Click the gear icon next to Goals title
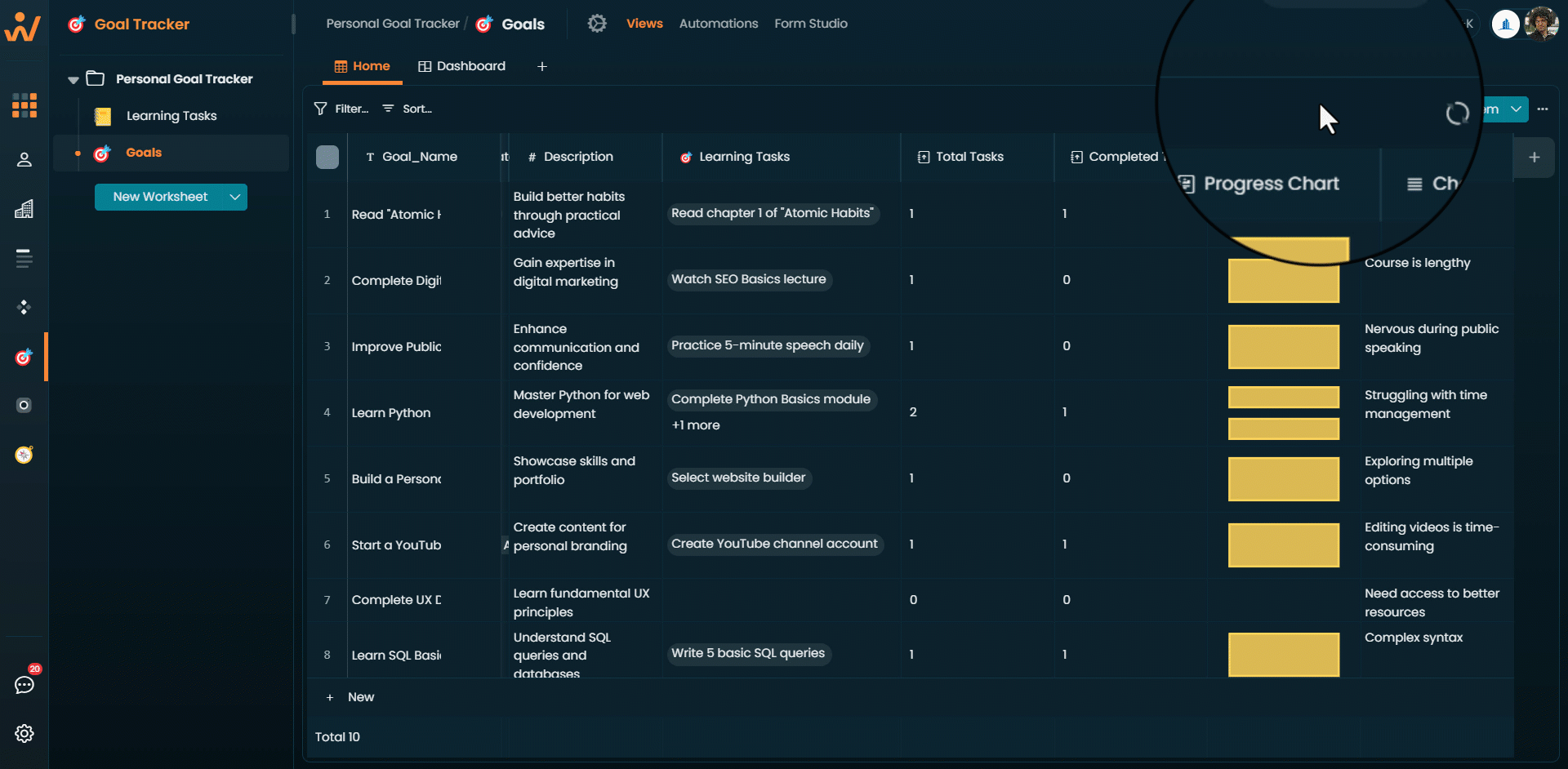Viewport: 1568px width, 769px height. click(597, 24)
